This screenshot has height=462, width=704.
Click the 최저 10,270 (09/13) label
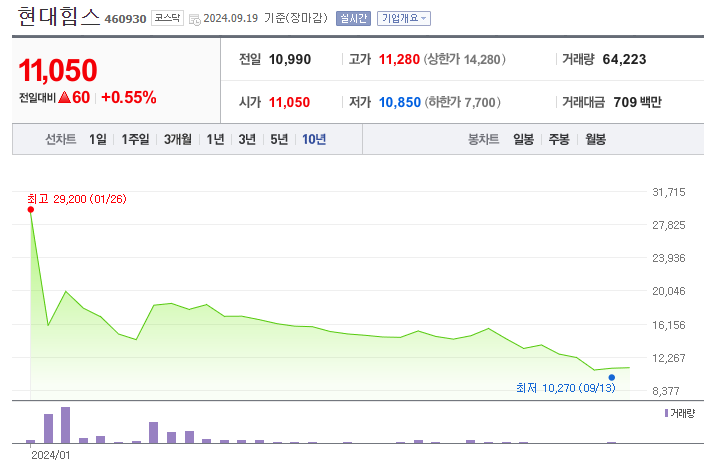coord(566,388)
